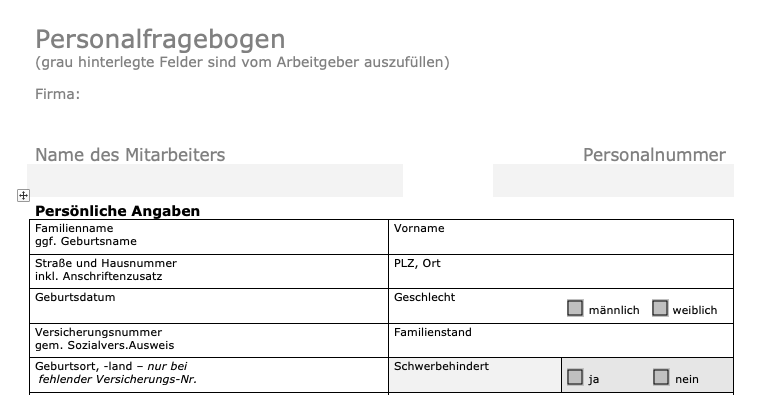Click the Personalnummer gray field

tap(613, 180)
